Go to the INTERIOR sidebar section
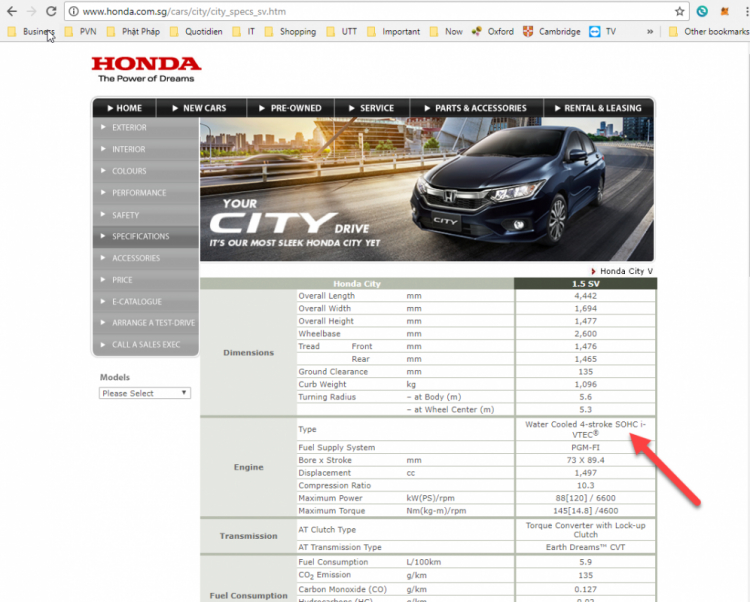Viewport: 750px width, 602px height. coord(146,149)
